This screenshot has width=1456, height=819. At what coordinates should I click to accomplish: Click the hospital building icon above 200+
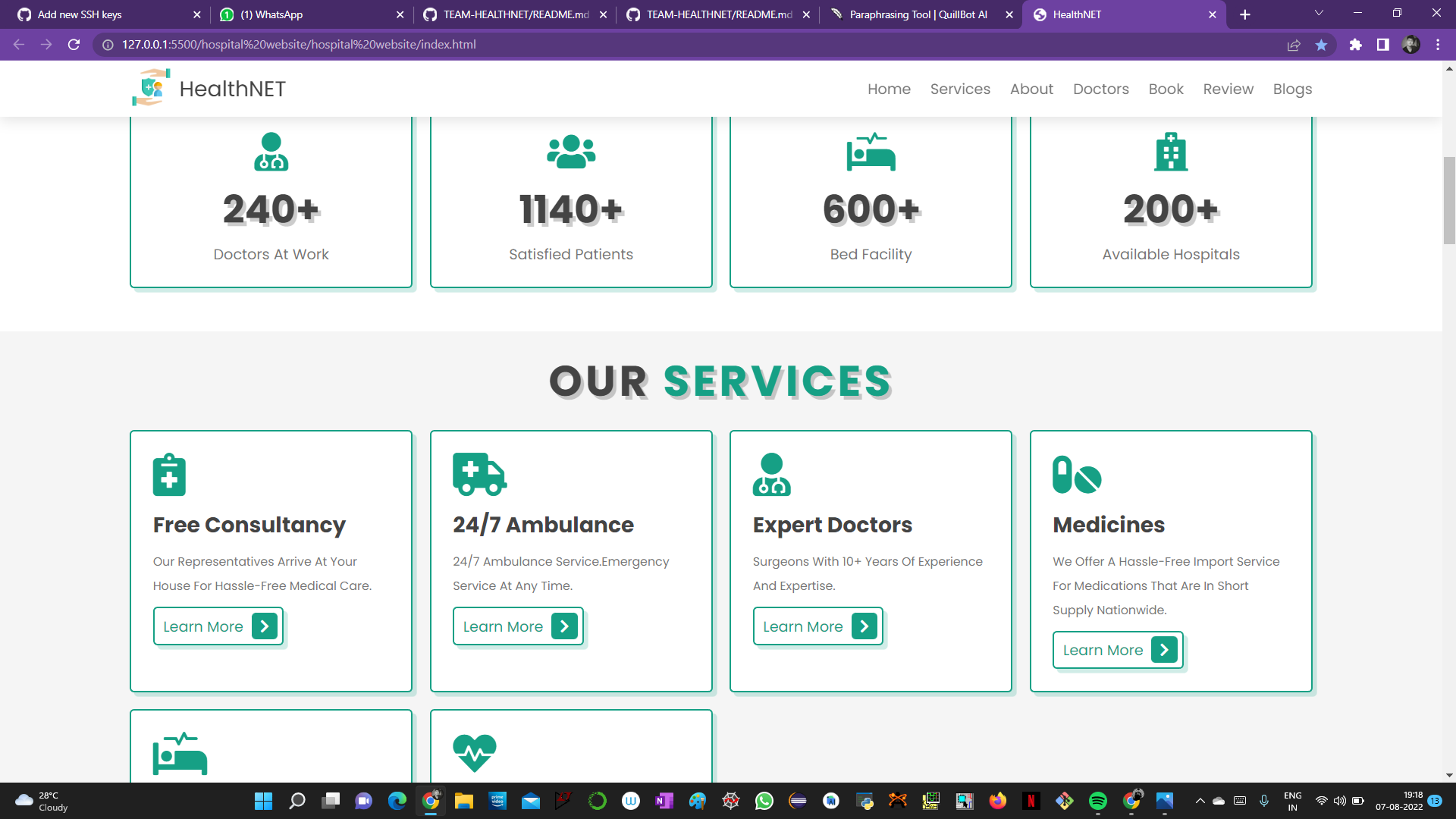click(x=1170, y=151)
